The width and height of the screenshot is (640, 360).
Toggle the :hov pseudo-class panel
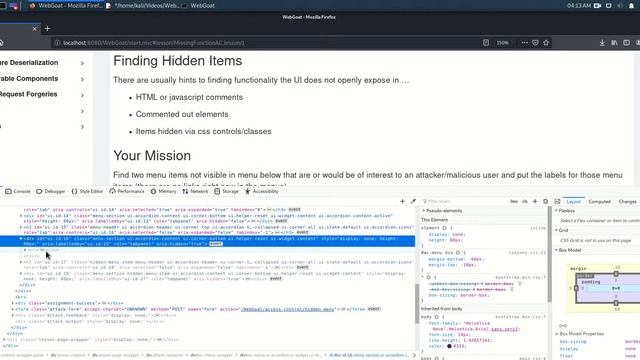click(514, 201)
